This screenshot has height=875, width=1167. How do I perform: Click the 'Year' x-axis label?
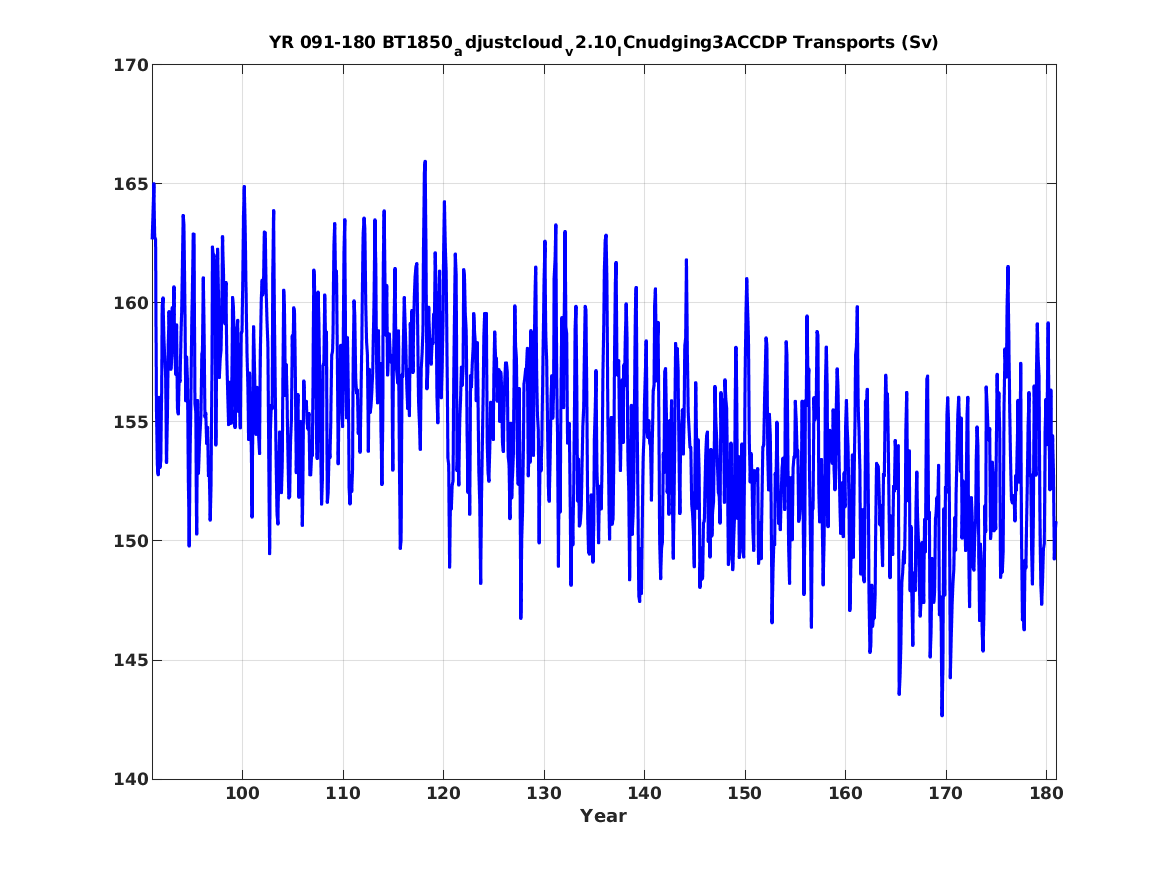pos(604,816)
